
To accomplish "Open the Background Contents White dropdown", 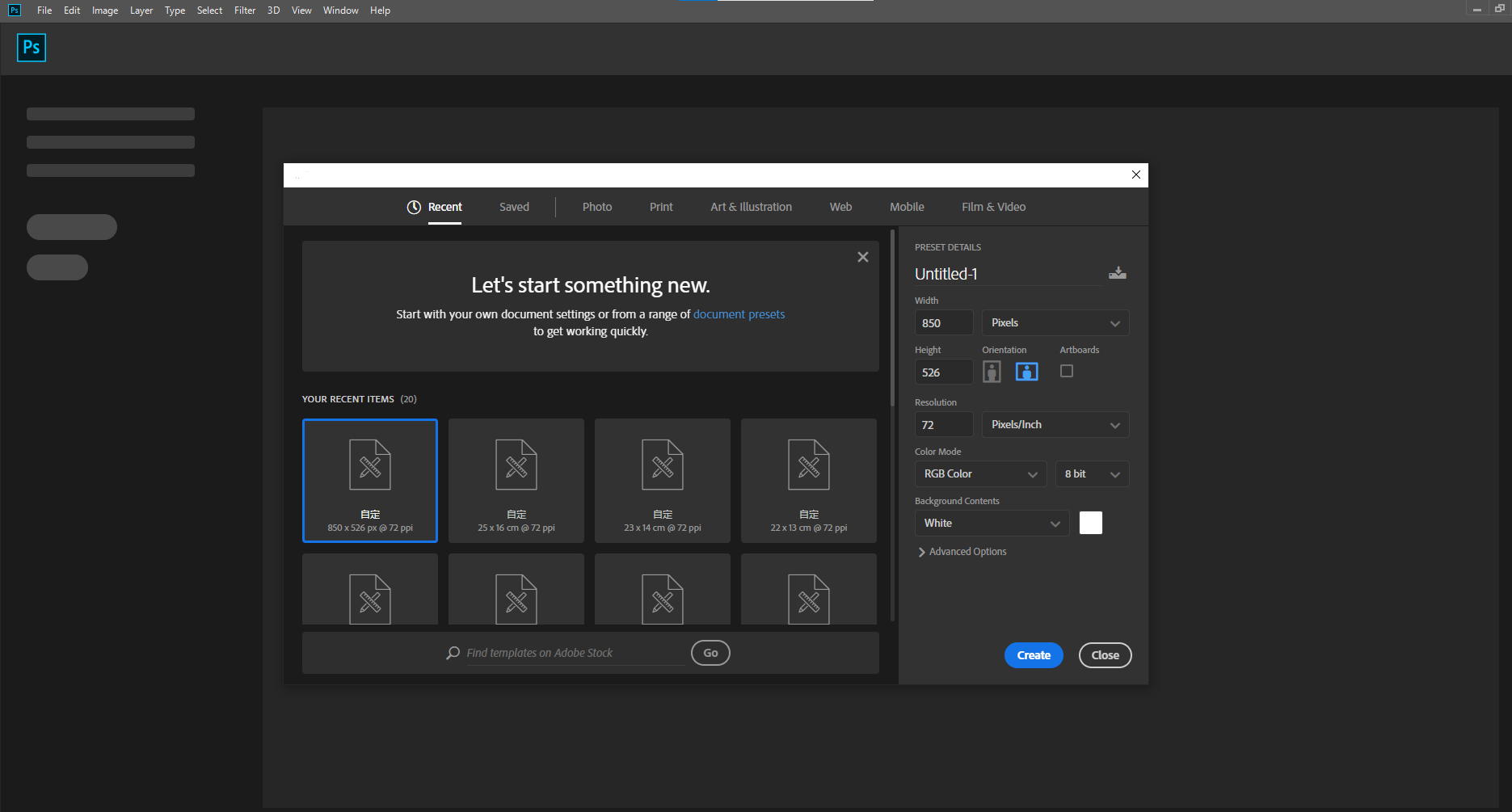I will 992,523.
